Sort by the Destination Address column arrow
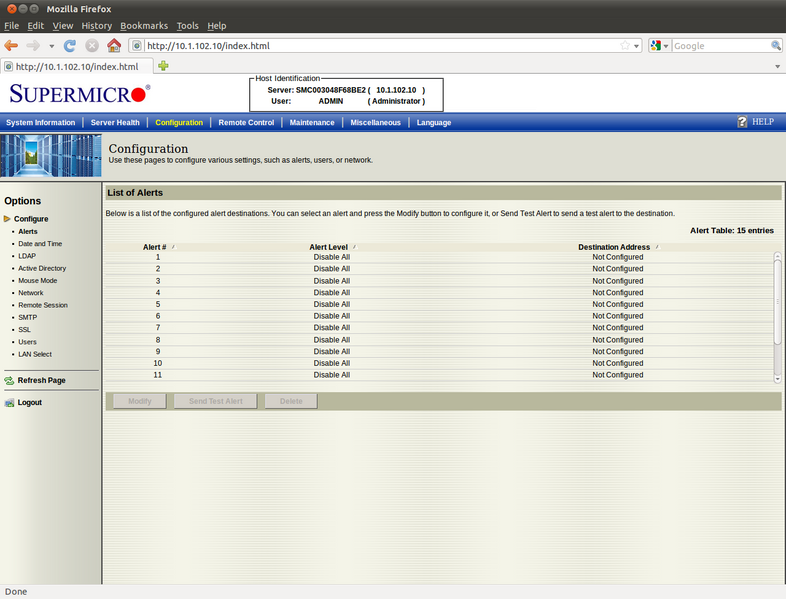 pyautogui.click(x=657, y=247)
